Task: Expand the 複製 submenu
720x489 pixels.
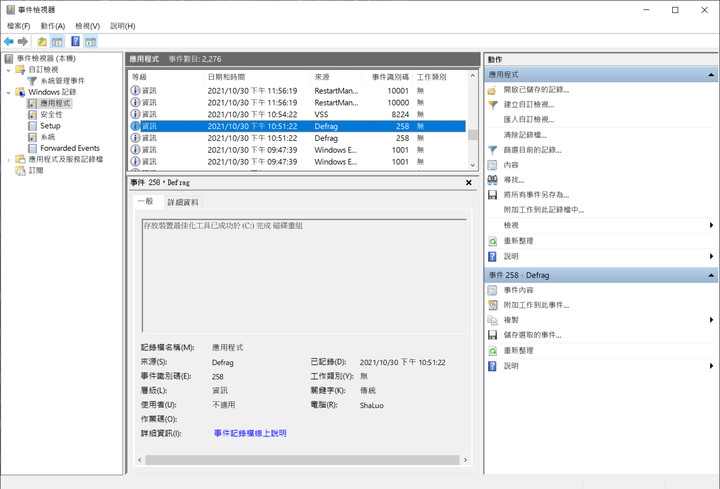Action: tap(711, 320)
